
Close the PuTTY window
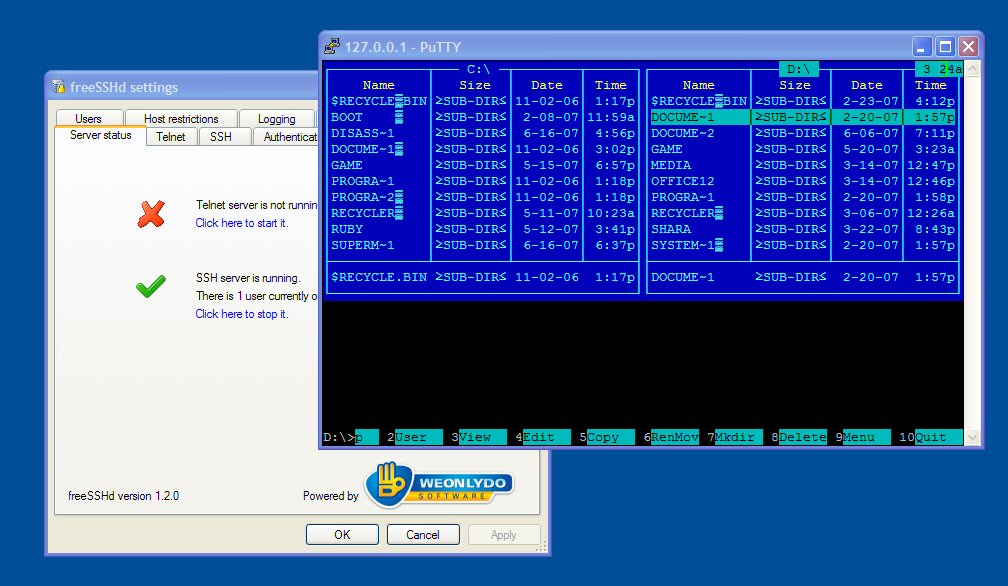click(968, 46)
